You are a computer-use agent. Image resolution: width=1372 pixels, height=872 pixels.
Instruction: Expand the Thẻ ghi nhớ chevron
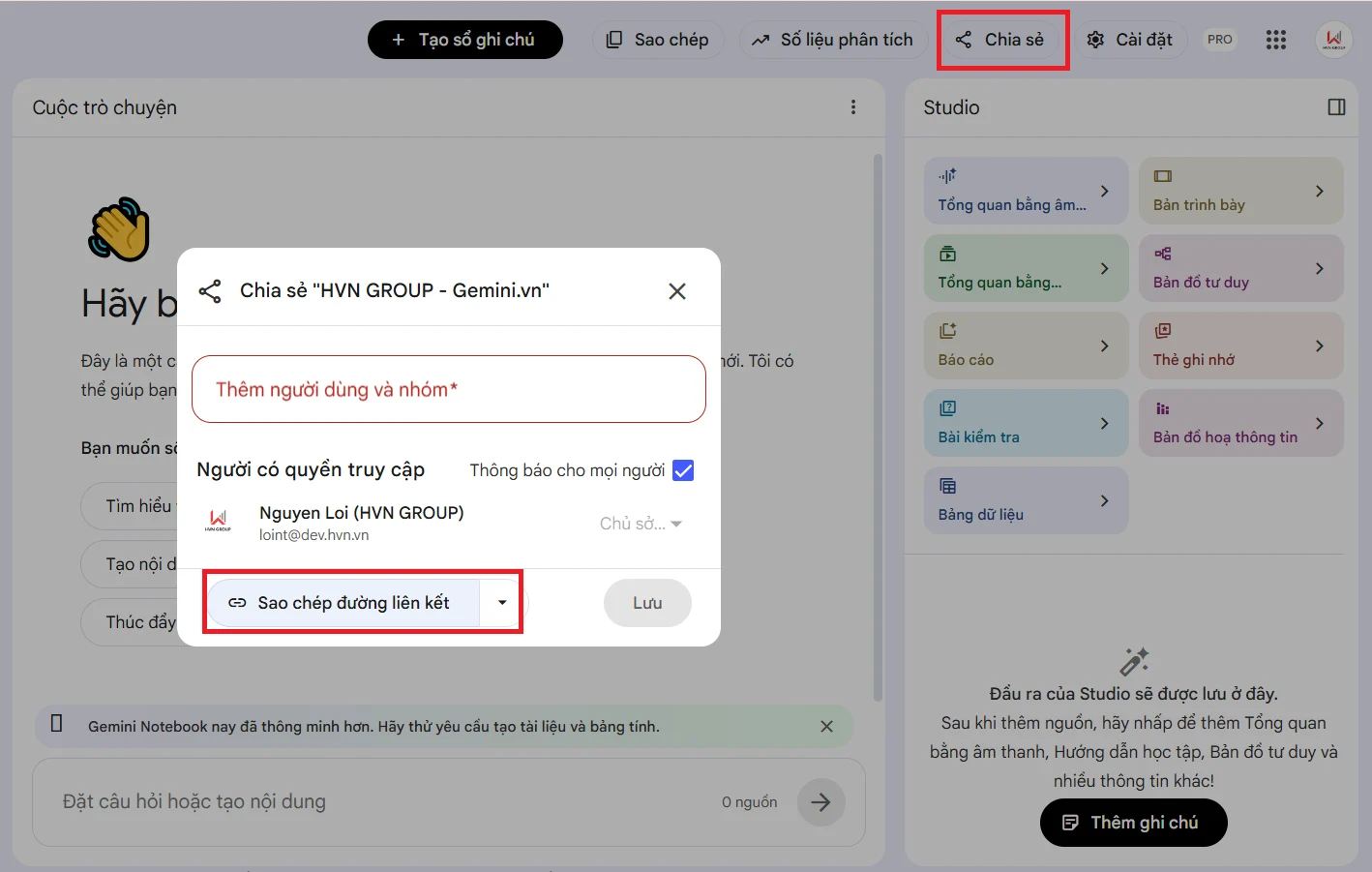coord(1320,346)
